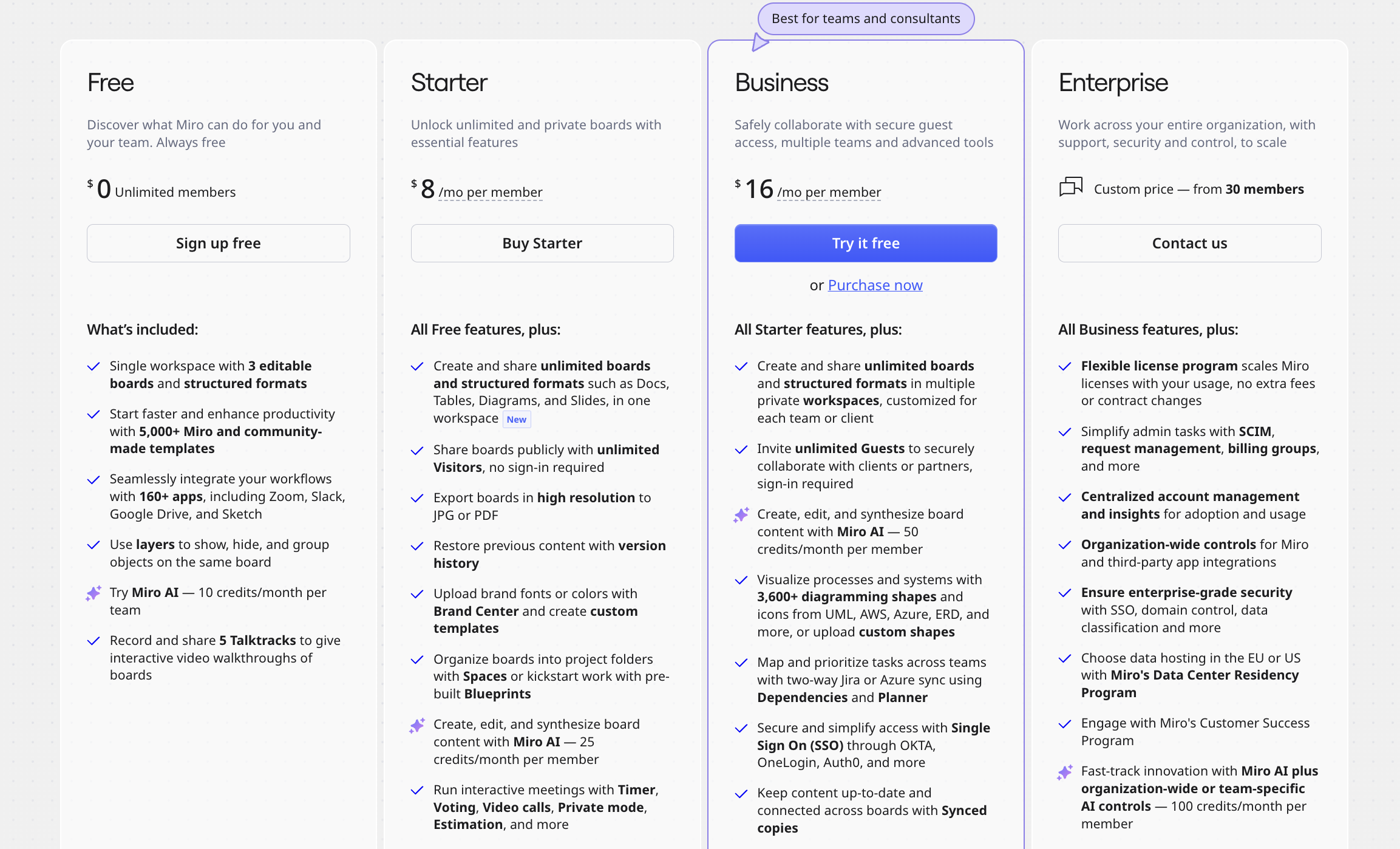This screenshot has width=1400, height=849.
Task: Click the Contact us button
Action: pyautogui.click(x=1189, y=243)
